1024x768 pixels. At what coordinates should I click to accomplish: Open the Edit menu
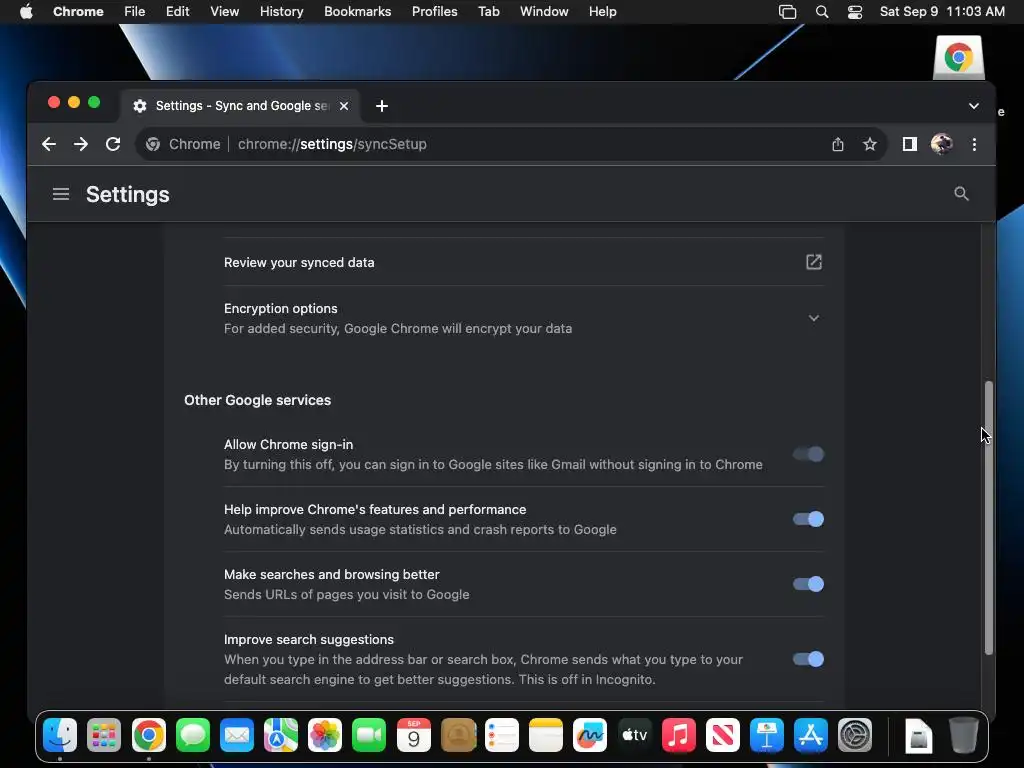tap(177, 11)
